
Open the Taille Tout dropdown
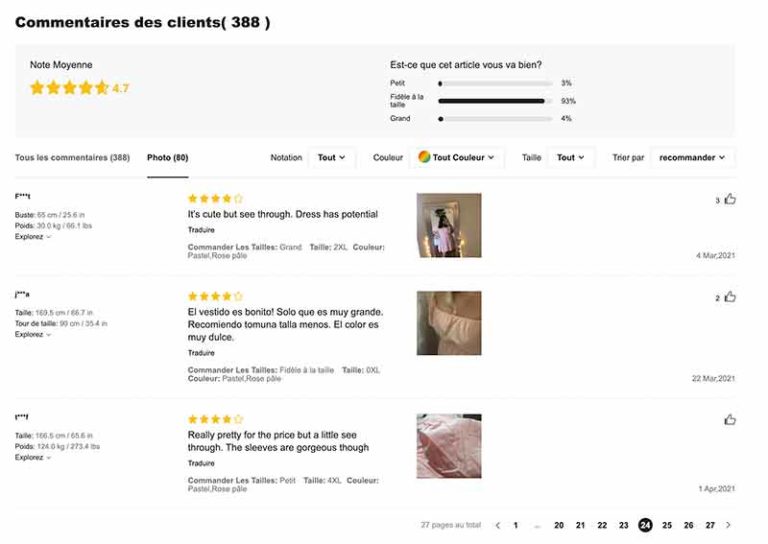coord(571,158)
